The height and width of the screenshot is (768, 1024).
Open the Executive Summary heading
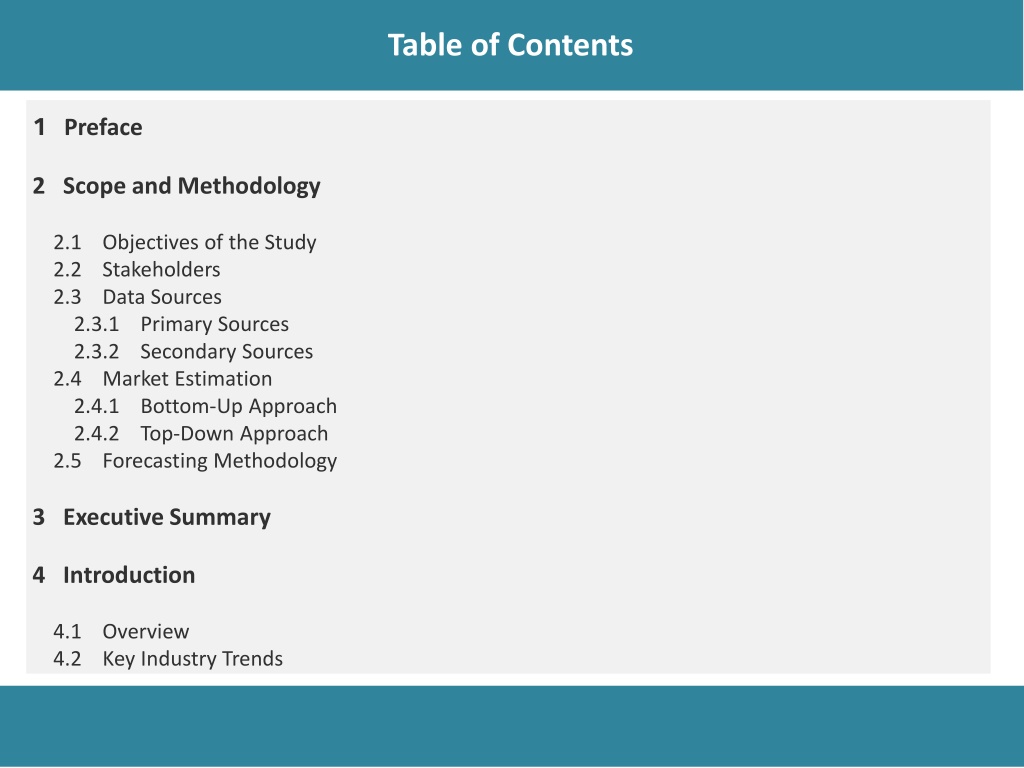pos(152,517)
